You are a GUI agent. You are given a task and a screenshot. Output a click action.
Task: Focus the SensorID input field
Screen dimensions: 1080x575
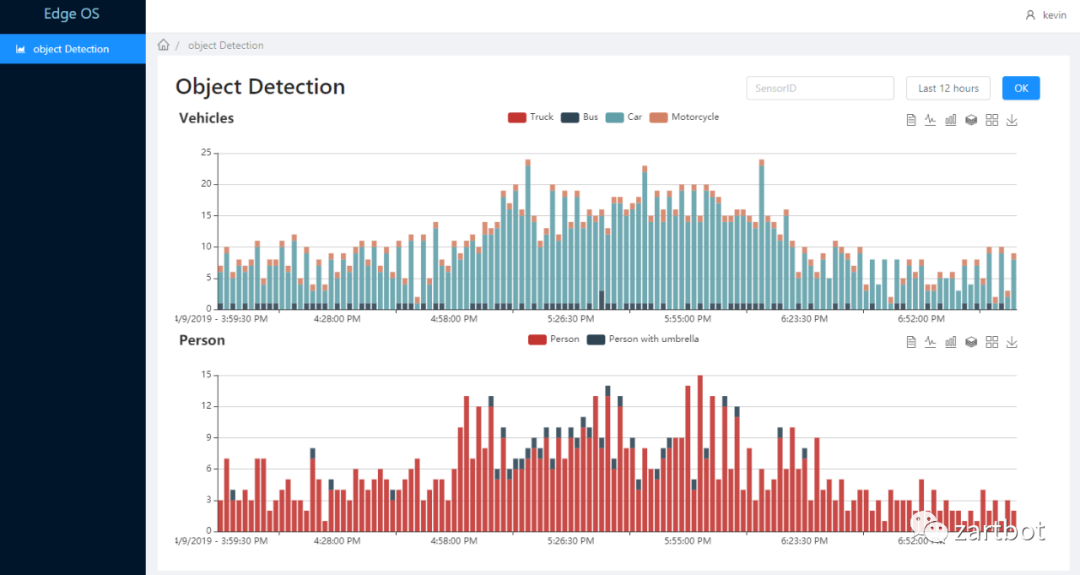(820, 88)
